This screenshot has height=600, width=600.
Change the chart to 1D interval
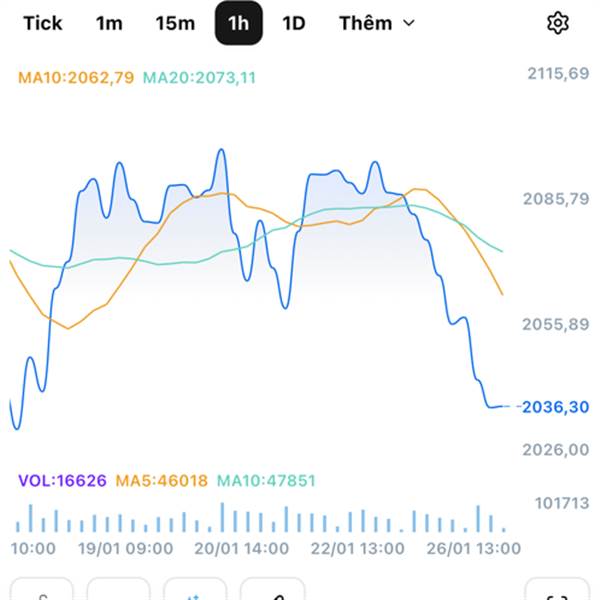[293, 23]
